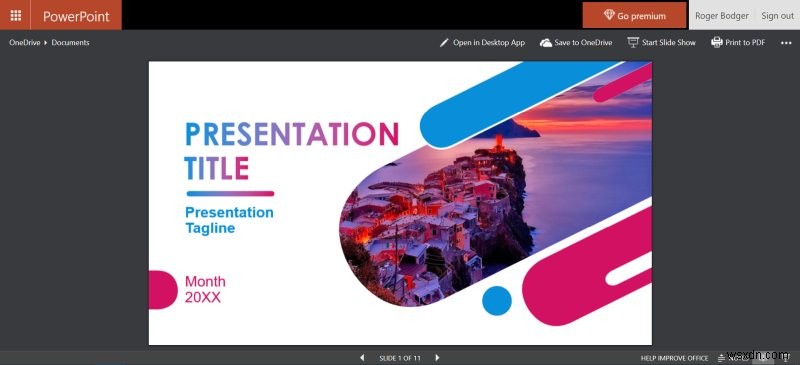Click Sign out link
Image resolution: width=800 pixels, height=365 pixels.
778,16
